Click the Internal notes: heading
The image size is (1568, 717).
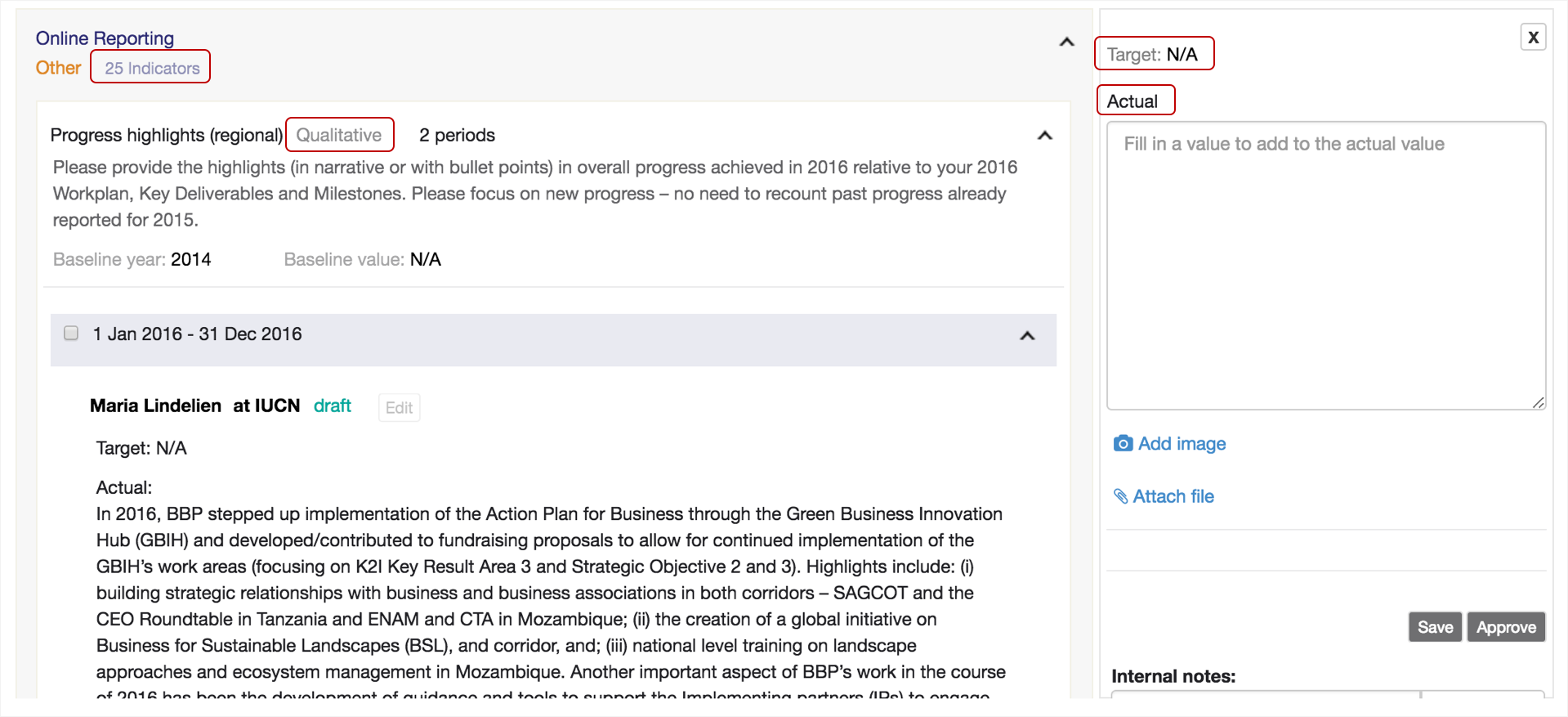click(1173, 676)
